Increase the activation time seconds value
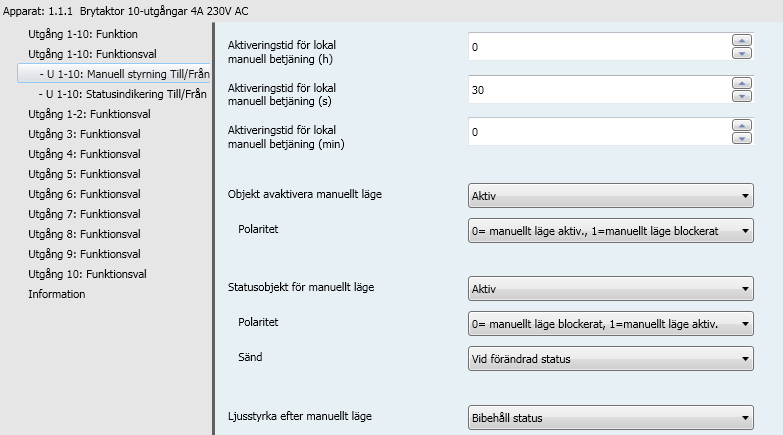The width and height of the screenshot is (783, 435). click(742, 83)
